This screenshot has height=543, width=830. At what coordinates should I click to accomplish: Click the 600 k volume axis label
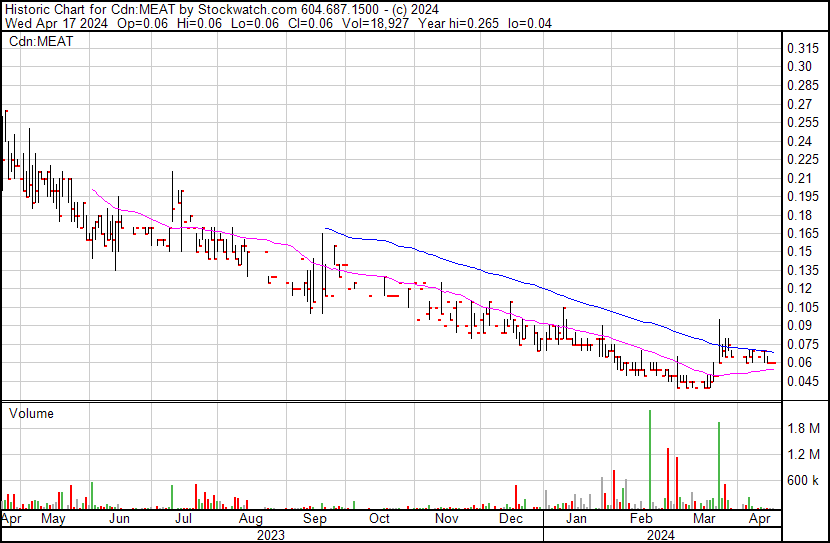click(804, 481)
